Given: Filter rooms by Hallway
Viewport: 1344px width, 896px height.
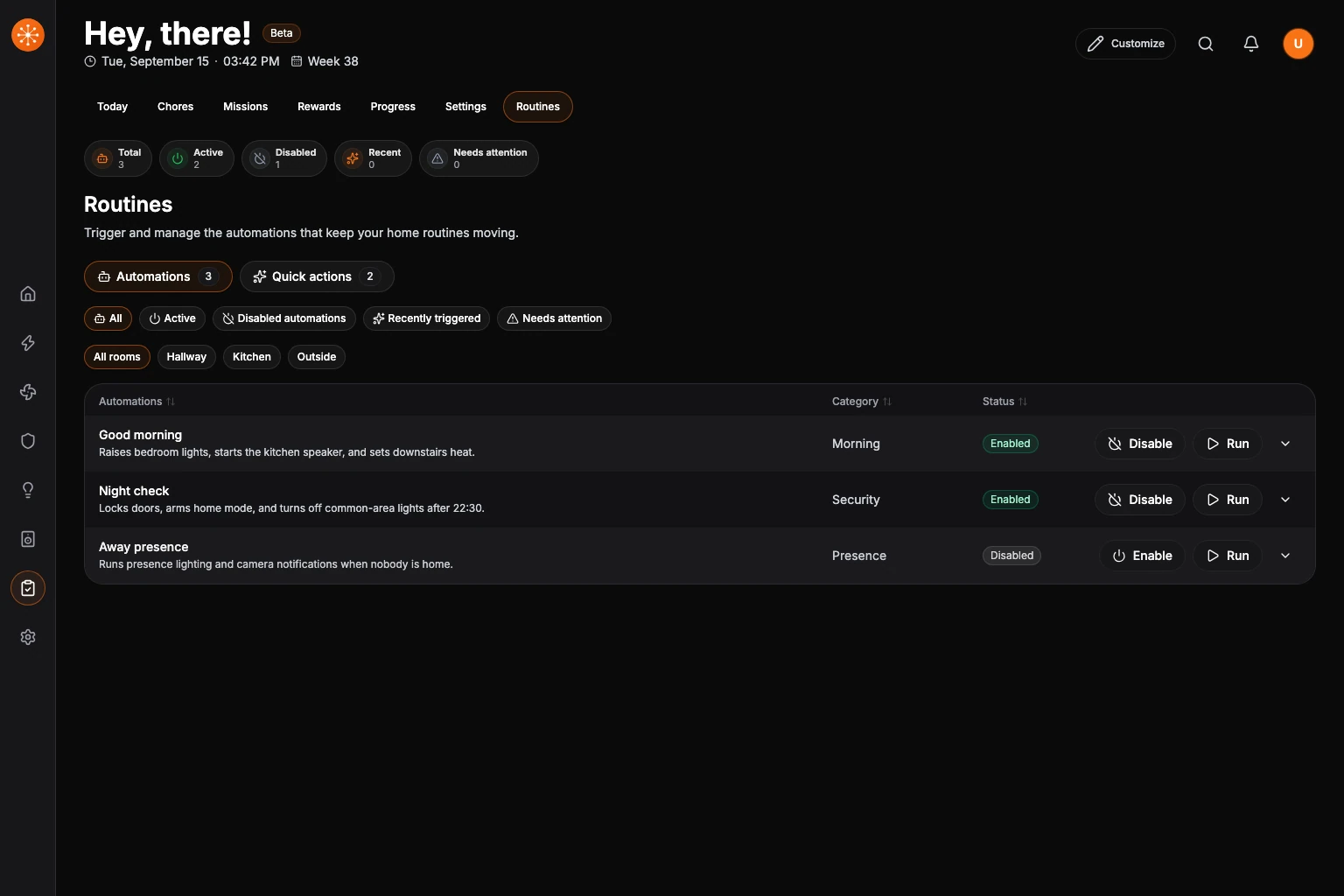Looking at the screenshot, I should tap(186, 357).
